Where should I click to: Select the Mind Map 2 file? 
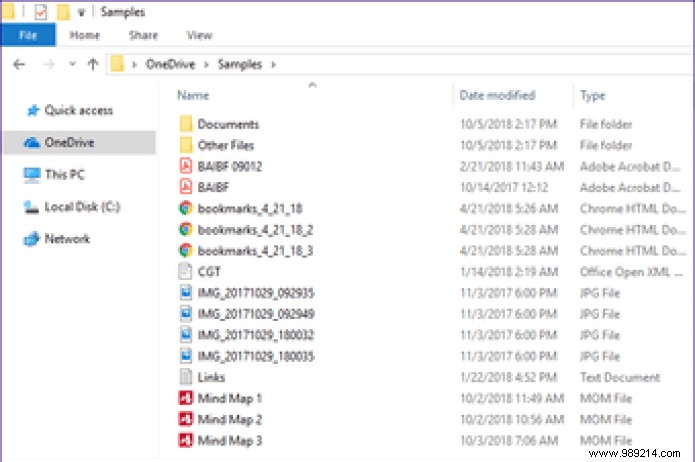pos(230,419)
